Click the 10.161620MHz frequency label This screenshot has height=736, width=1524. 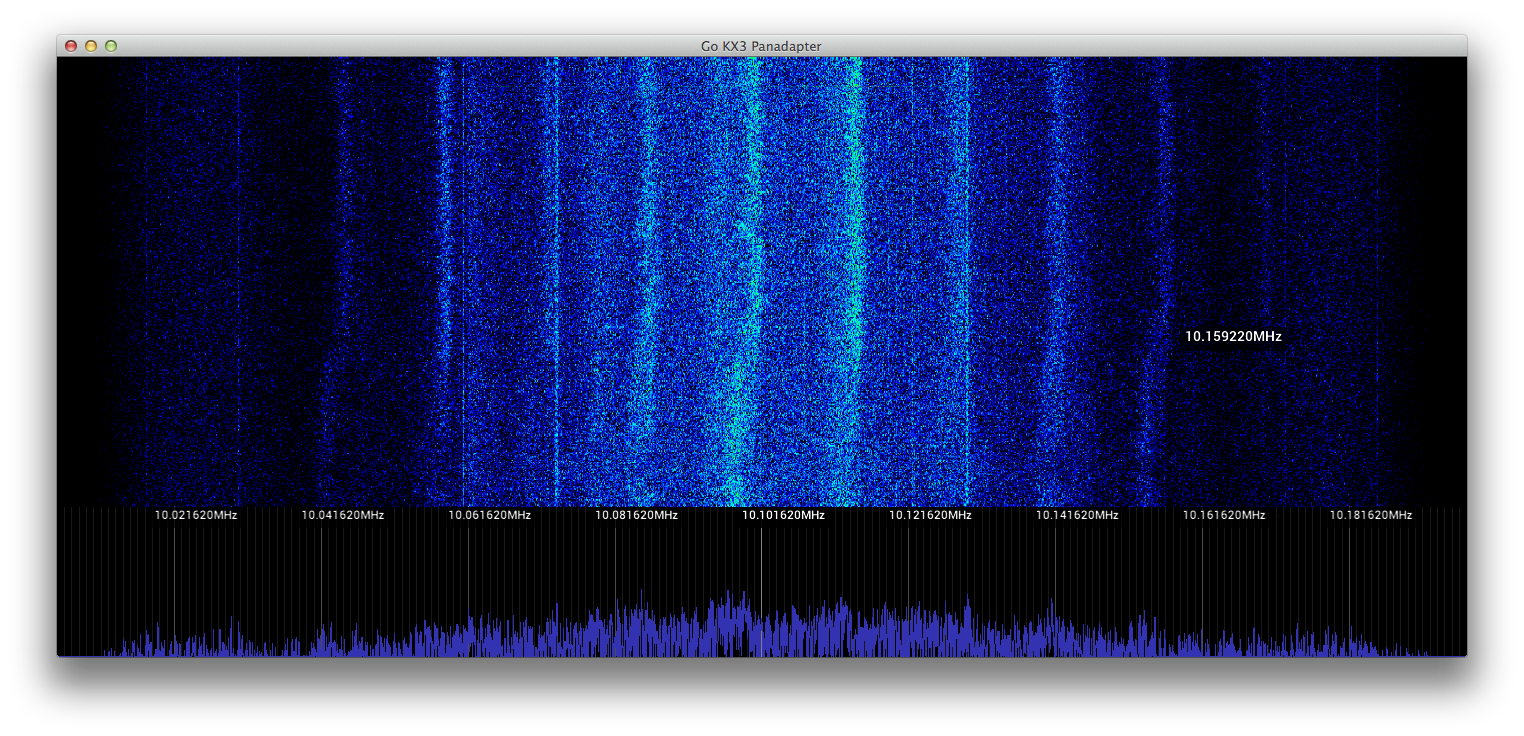pos(1224,515)
